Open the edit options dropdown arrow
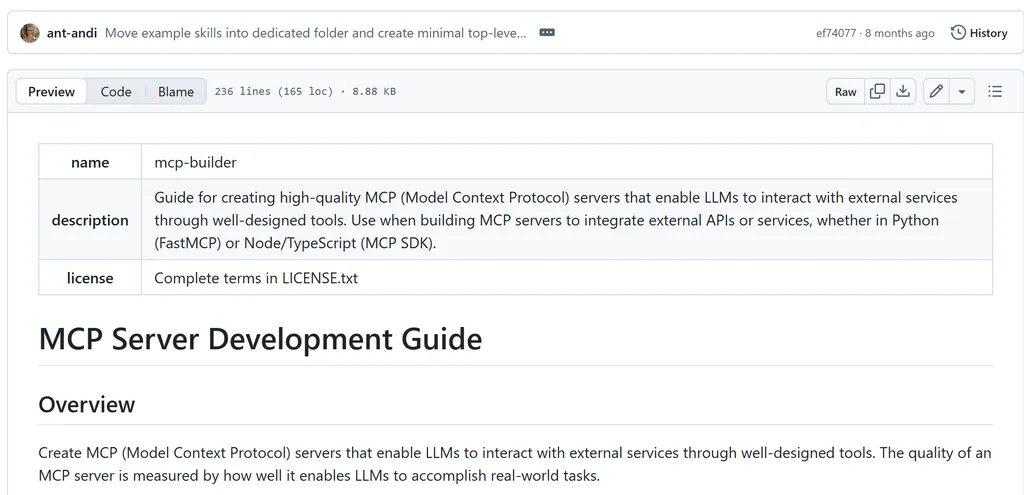1024x495 pixels. (962, 91)
